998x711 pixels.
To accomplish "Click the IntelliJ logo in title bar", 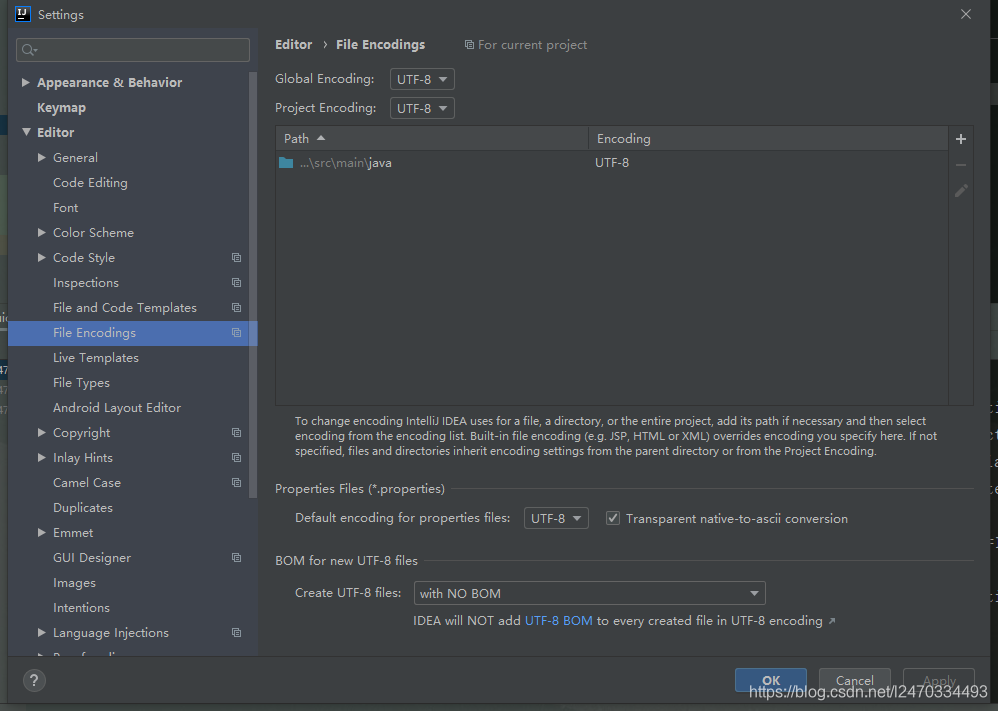I will tap(23, 14).
